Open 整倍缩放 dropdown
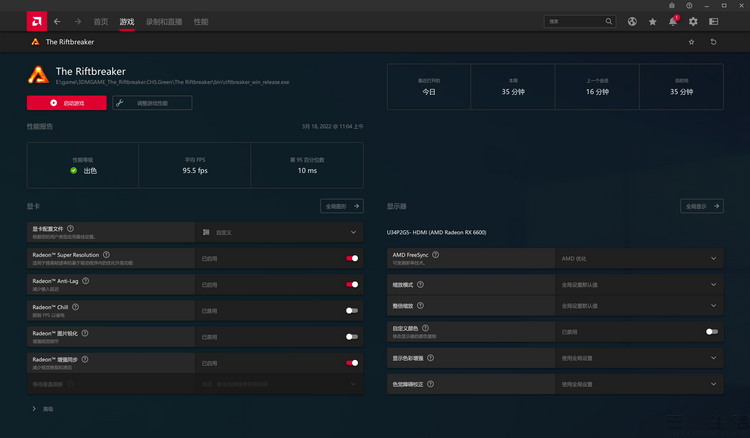The width and height of the screenshot is (750, 438). pos(639,306)
